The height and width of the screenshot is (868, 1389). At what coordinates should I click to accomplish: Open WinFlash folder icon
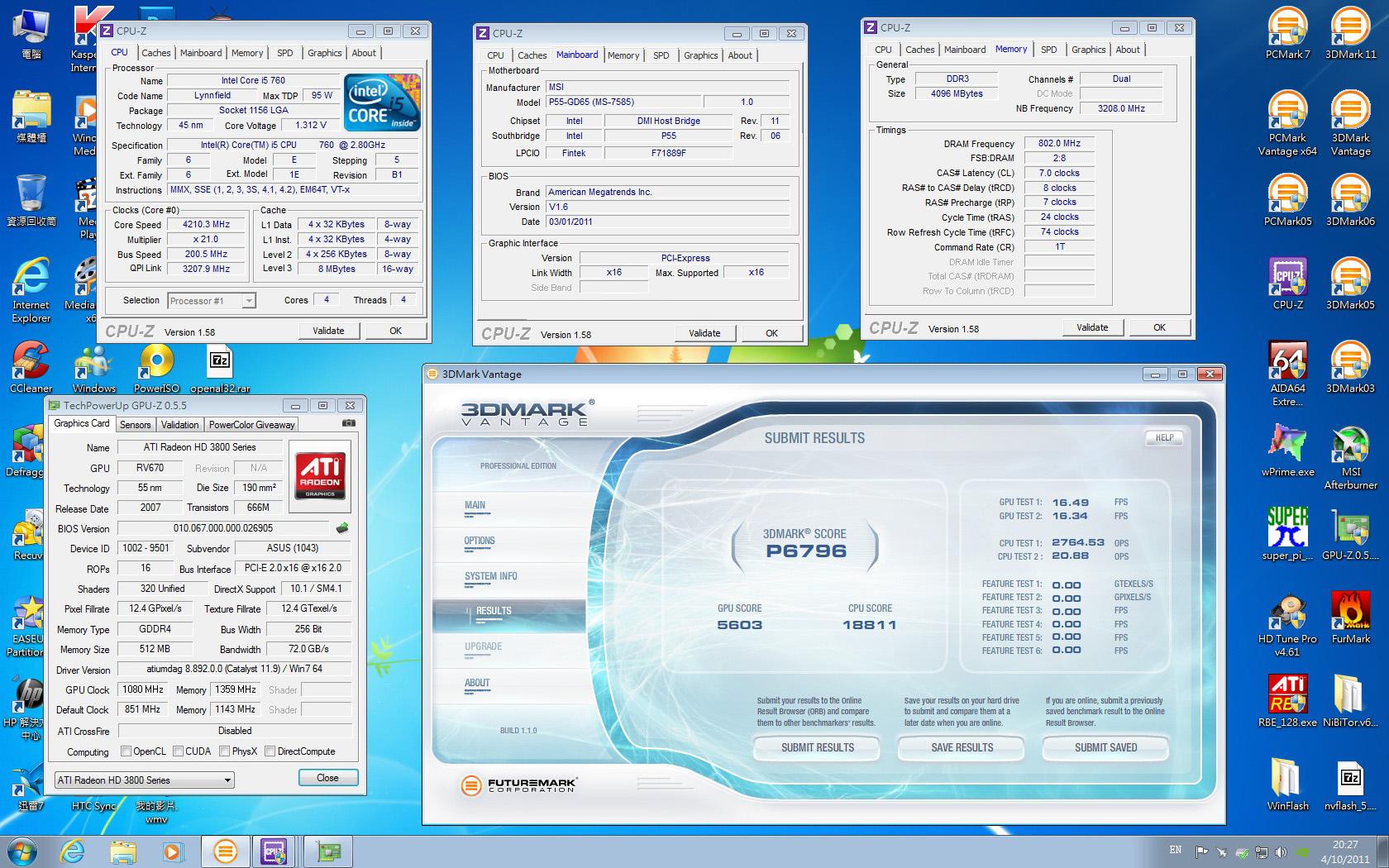tap(1287, 785)
